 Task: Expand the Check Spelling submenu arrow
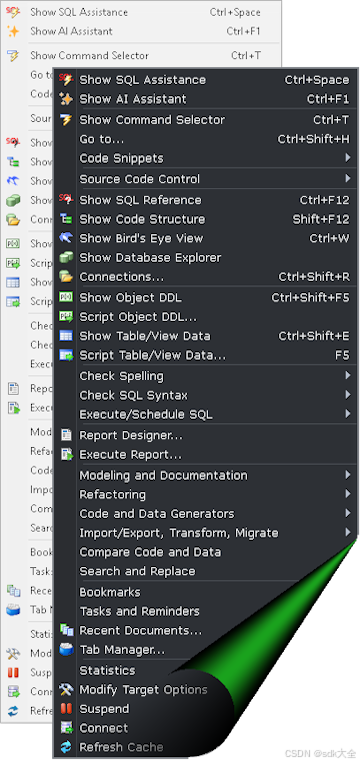(348, 376)
